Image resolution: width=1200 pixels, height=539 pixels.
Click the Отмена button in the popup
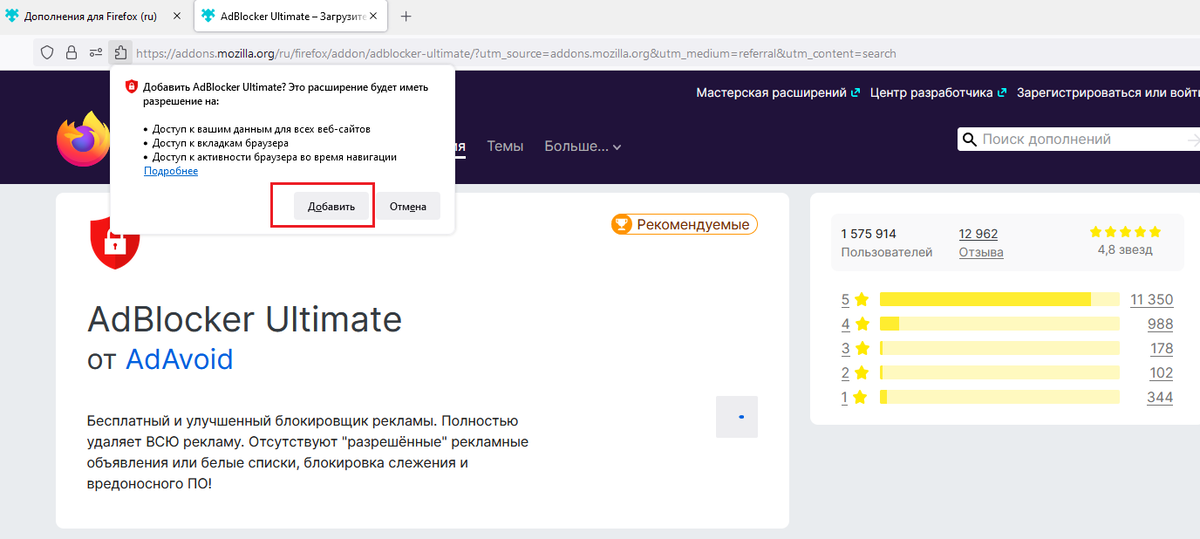pos(408,207)
